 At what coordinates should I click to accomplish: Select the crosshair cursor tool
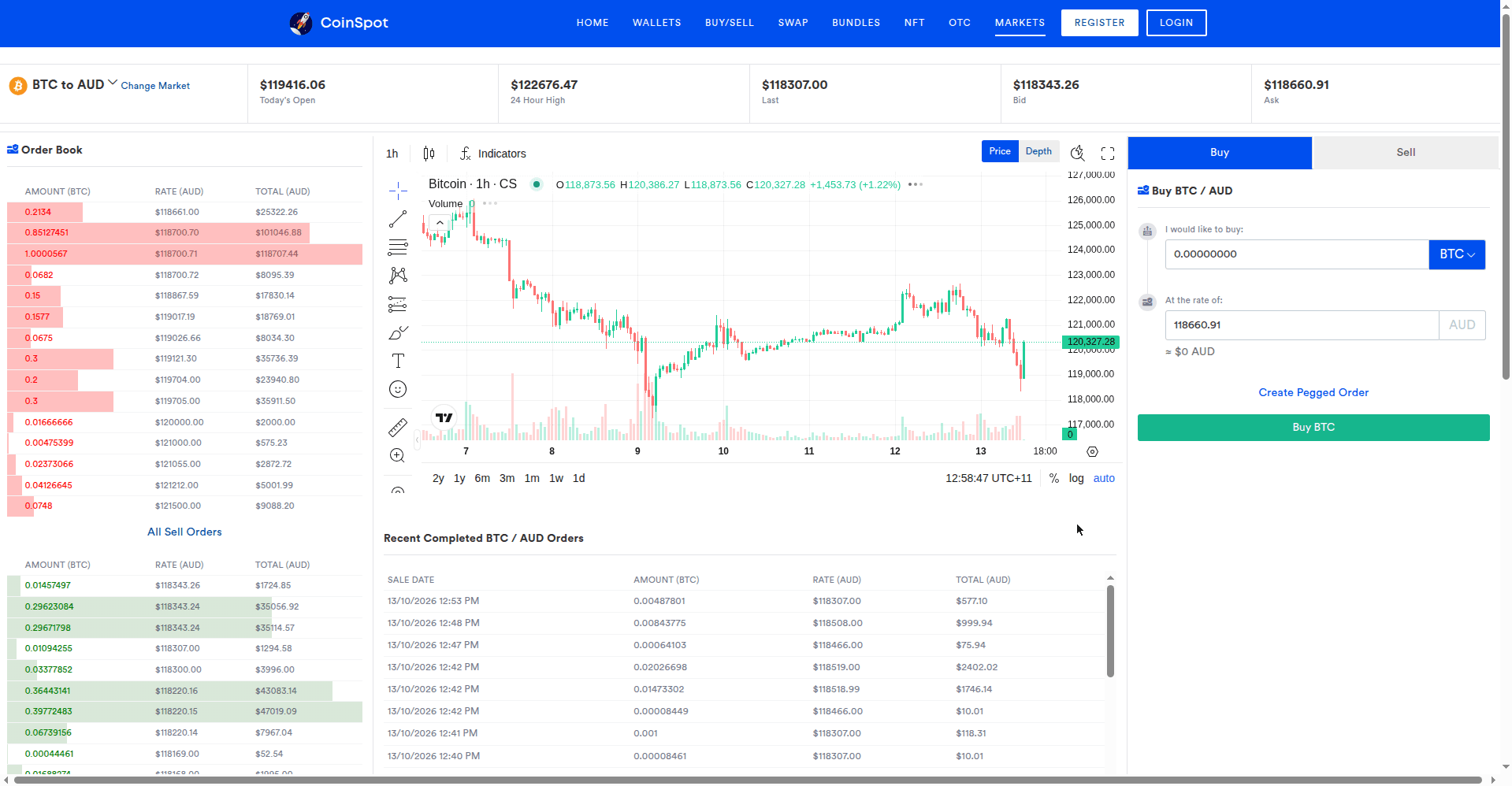pyautogui.click(x=398, y=190)
